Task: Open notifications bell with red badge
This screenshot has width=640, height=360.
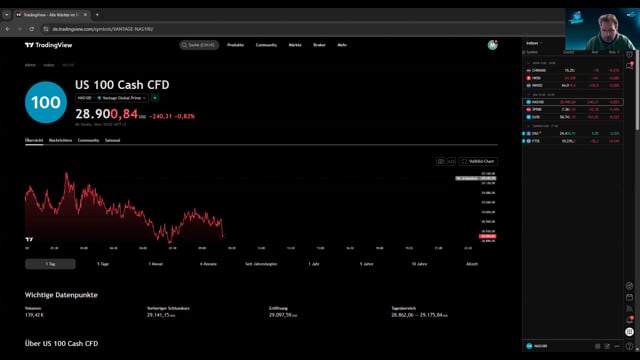Action: click(x=630, y=320)
